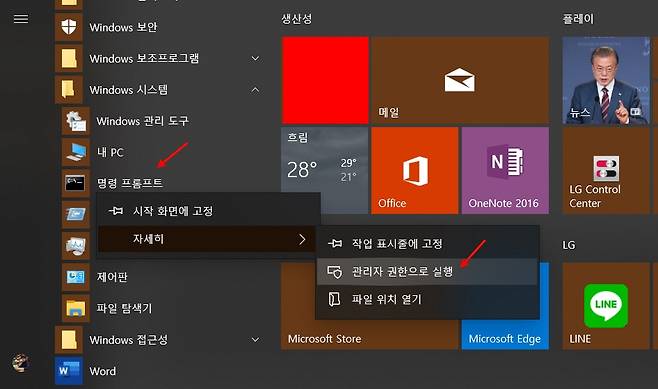The image size is (658, 389).
Task: Open the OneNote 2016 tile
Action: coord(505,170)
